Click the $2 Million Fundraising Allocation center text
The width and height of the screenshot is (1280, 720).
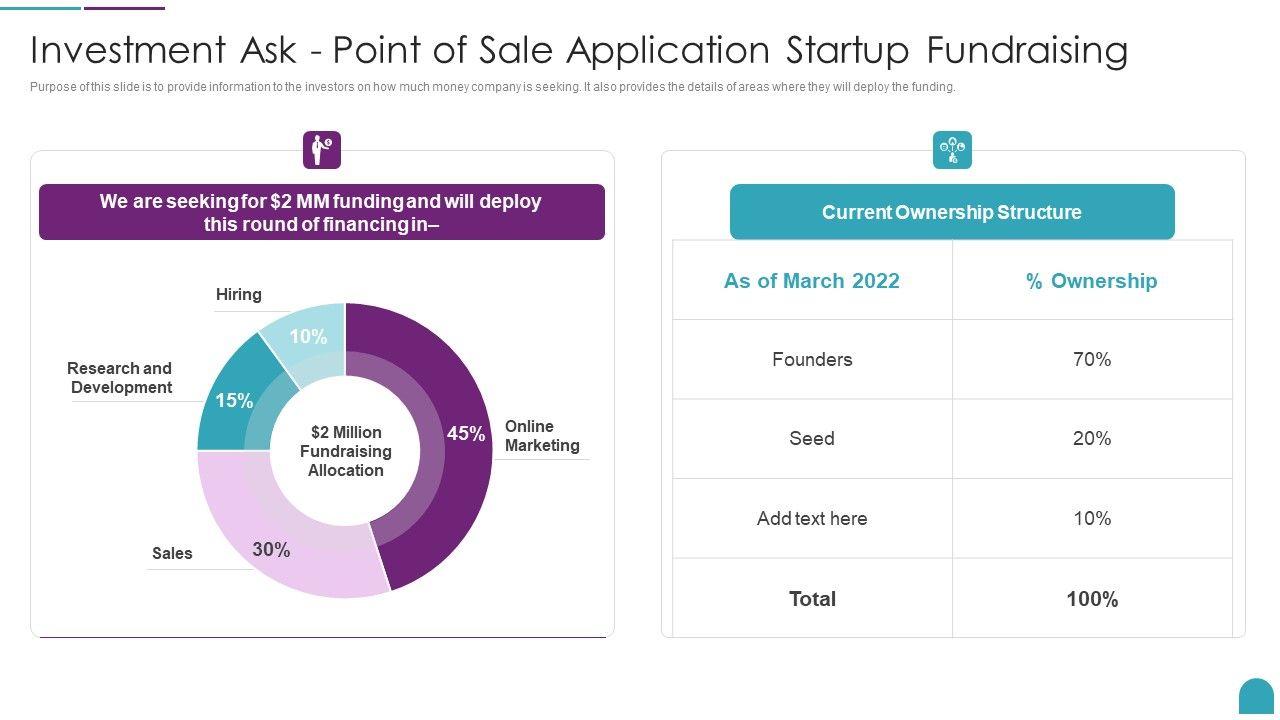[345, 451]
